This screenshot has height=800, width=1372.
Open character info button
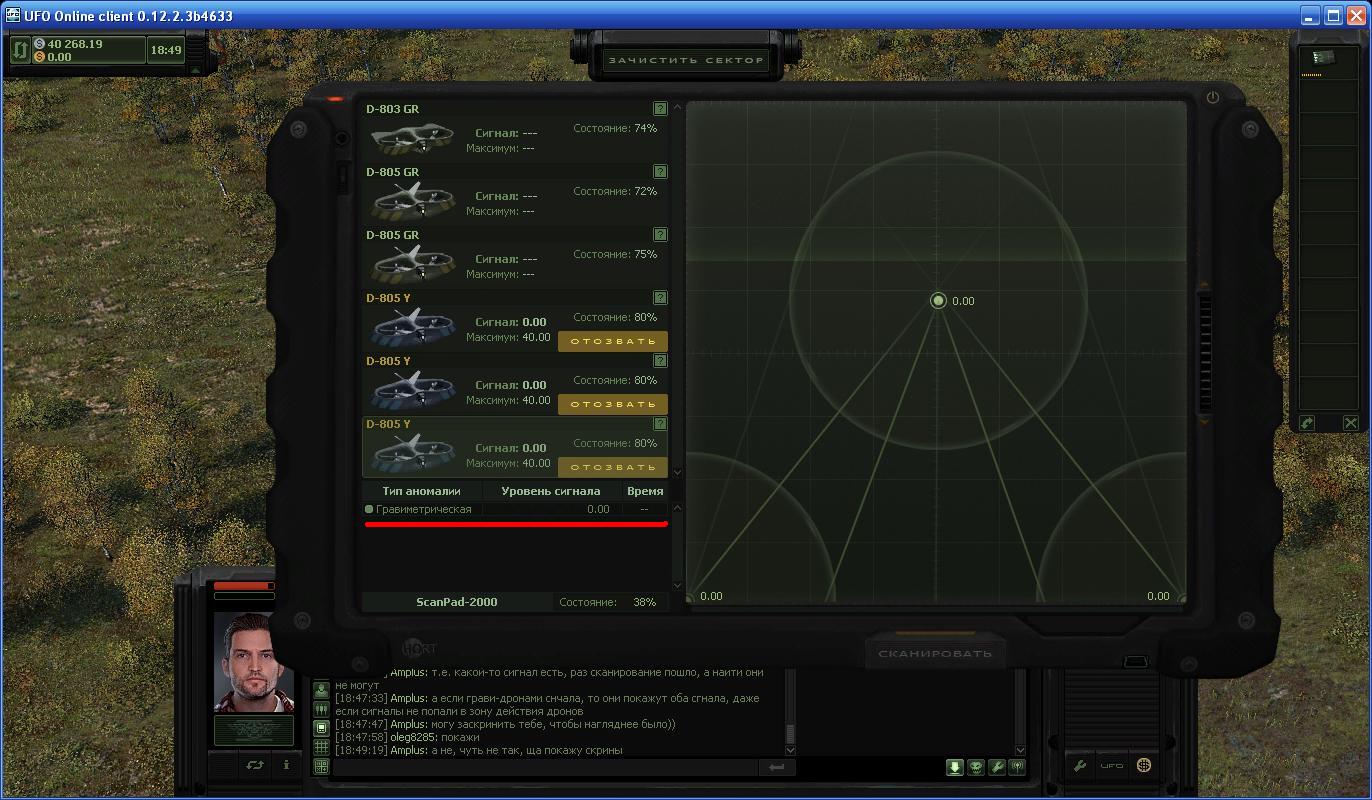pos(286,765)
